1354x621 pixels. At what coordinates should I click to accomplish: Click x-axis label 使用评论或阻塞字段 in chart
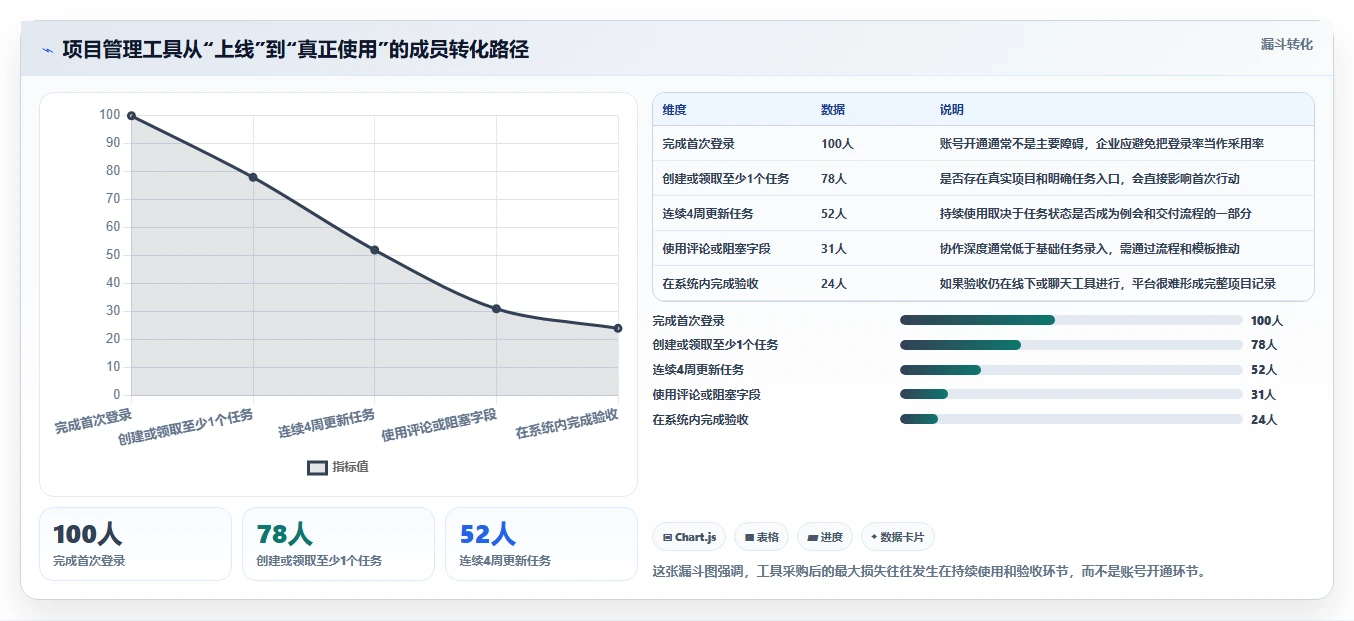coord(439,425)
